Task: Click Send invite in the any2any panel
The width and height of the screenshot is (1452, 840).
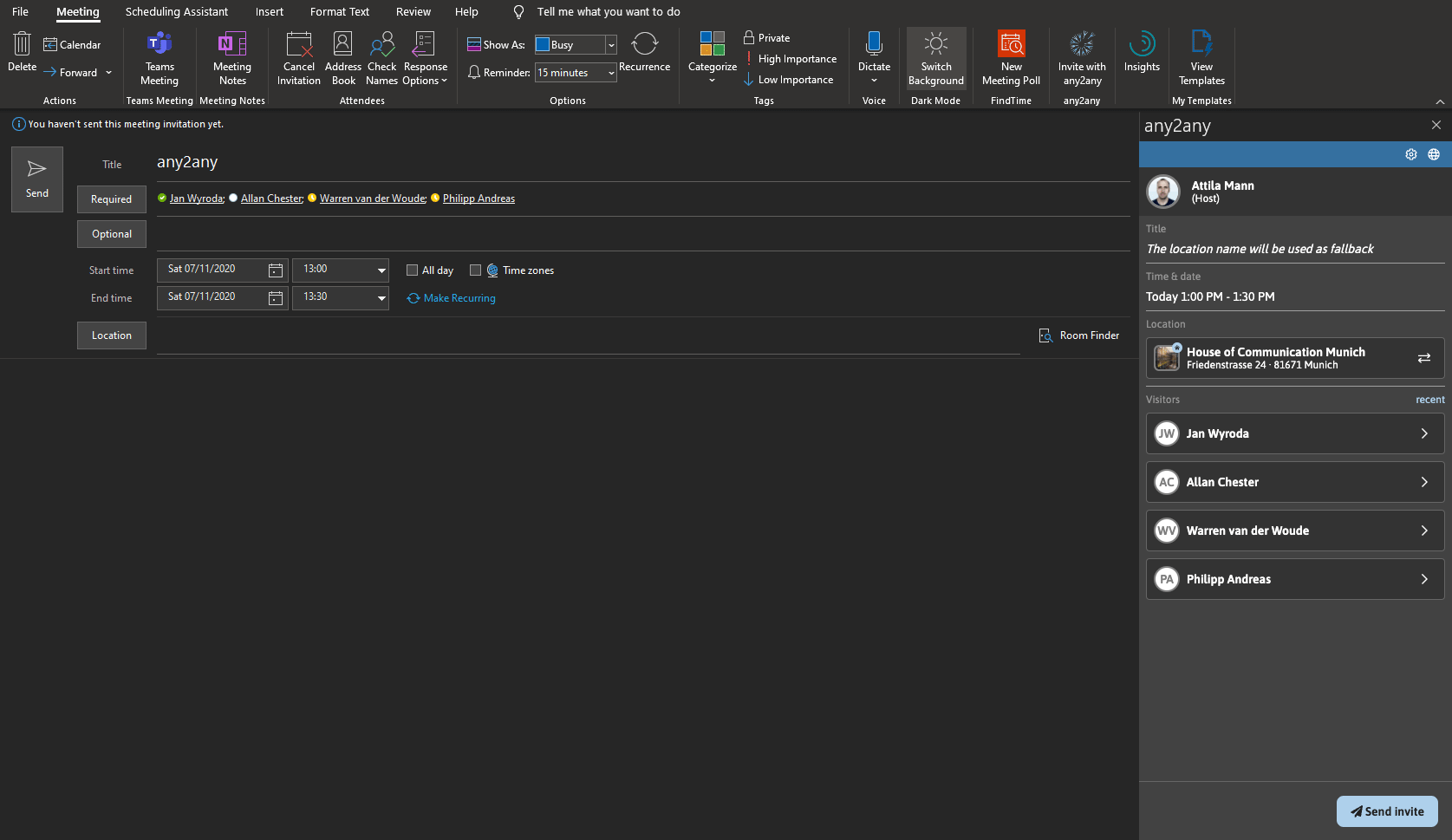Action: click(x=1387, y=811)
